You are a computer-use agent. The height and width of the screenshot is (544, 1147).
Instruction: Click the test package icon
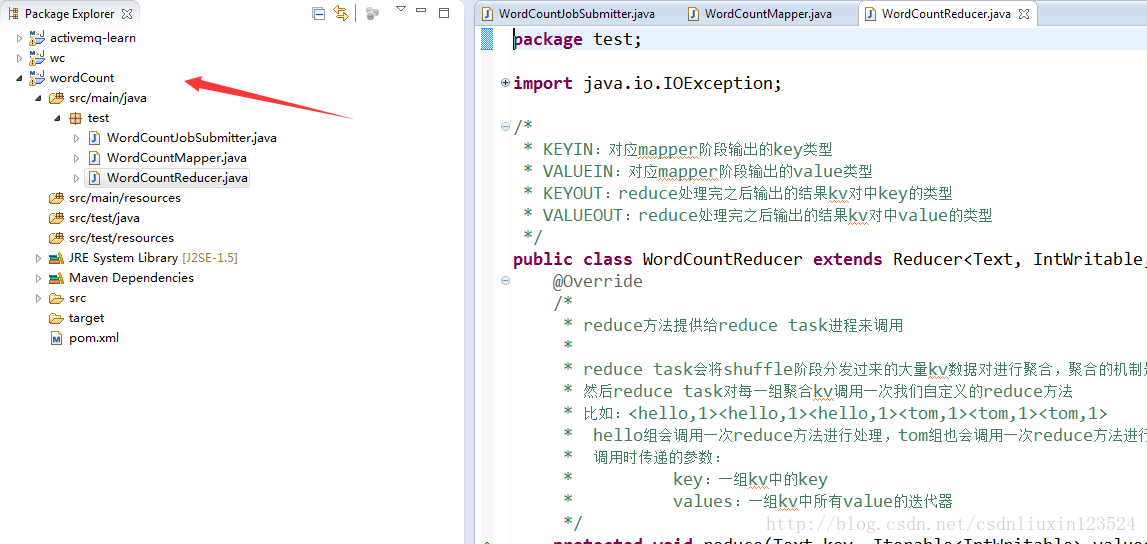coord(75,118)
